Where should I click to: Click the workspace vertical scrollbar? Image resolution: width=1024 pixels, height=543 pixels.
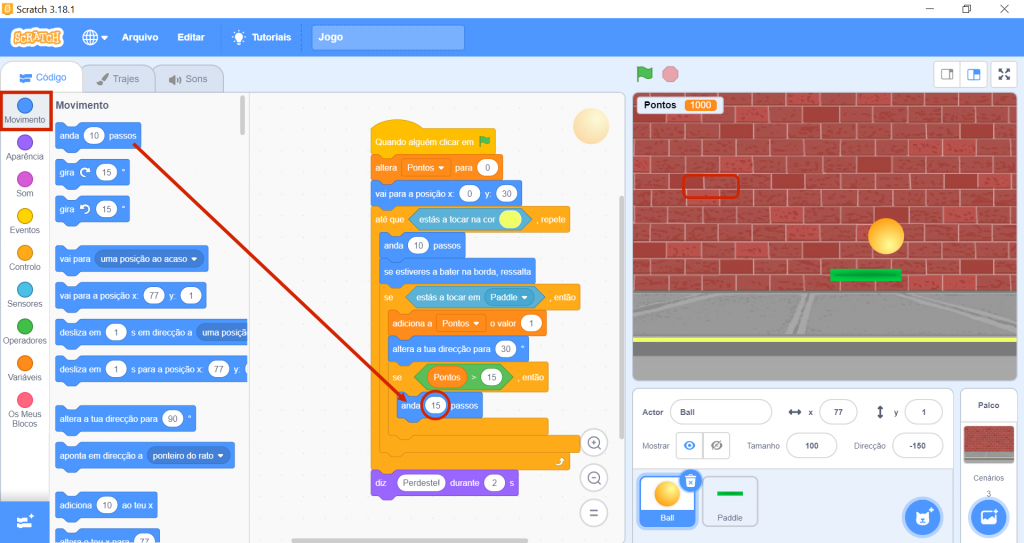tap(622, 317)
